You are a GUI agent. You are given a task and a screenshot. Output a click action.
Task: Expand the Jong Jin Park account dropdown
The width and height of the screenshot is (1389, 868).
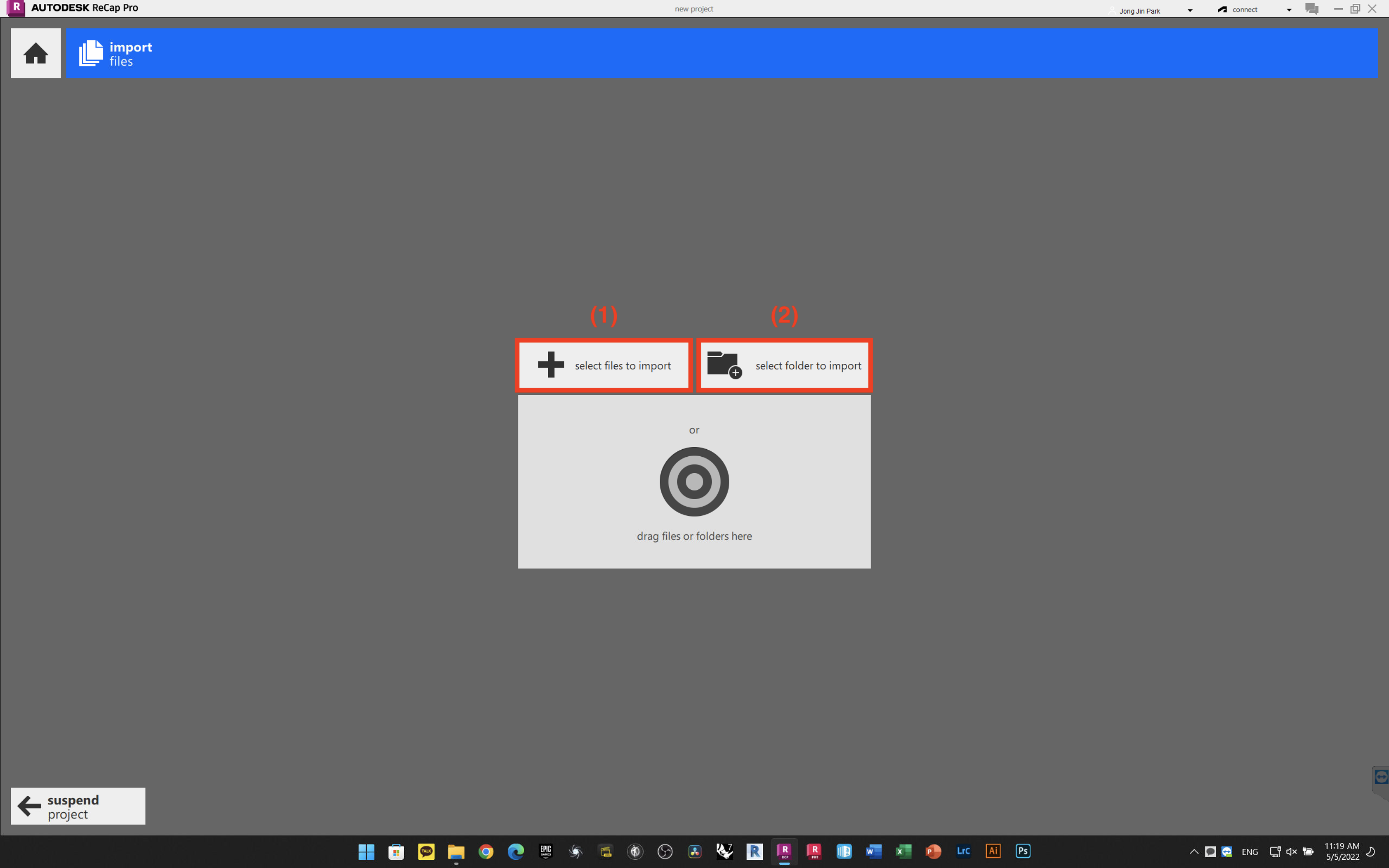click(x=1190, y=10)
